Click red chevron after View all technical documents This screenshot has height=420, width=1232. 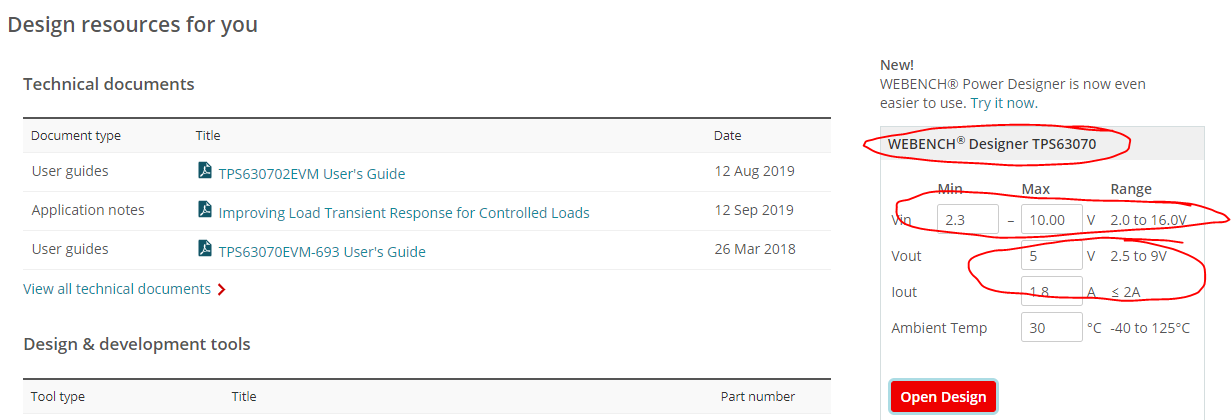click(x=221, y=290)
